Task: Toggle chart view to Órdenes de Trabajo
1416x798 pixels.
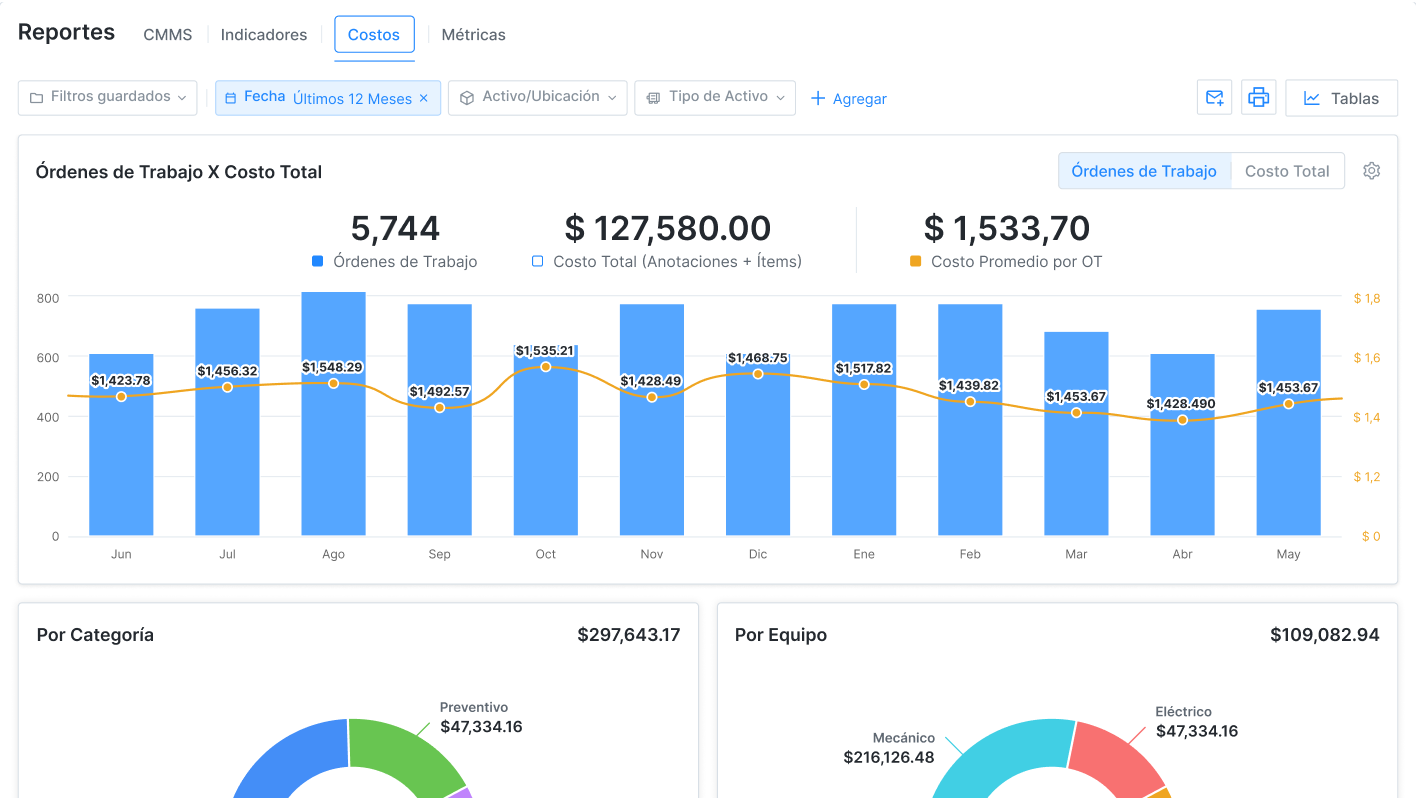Action: tap(1144, 171)
